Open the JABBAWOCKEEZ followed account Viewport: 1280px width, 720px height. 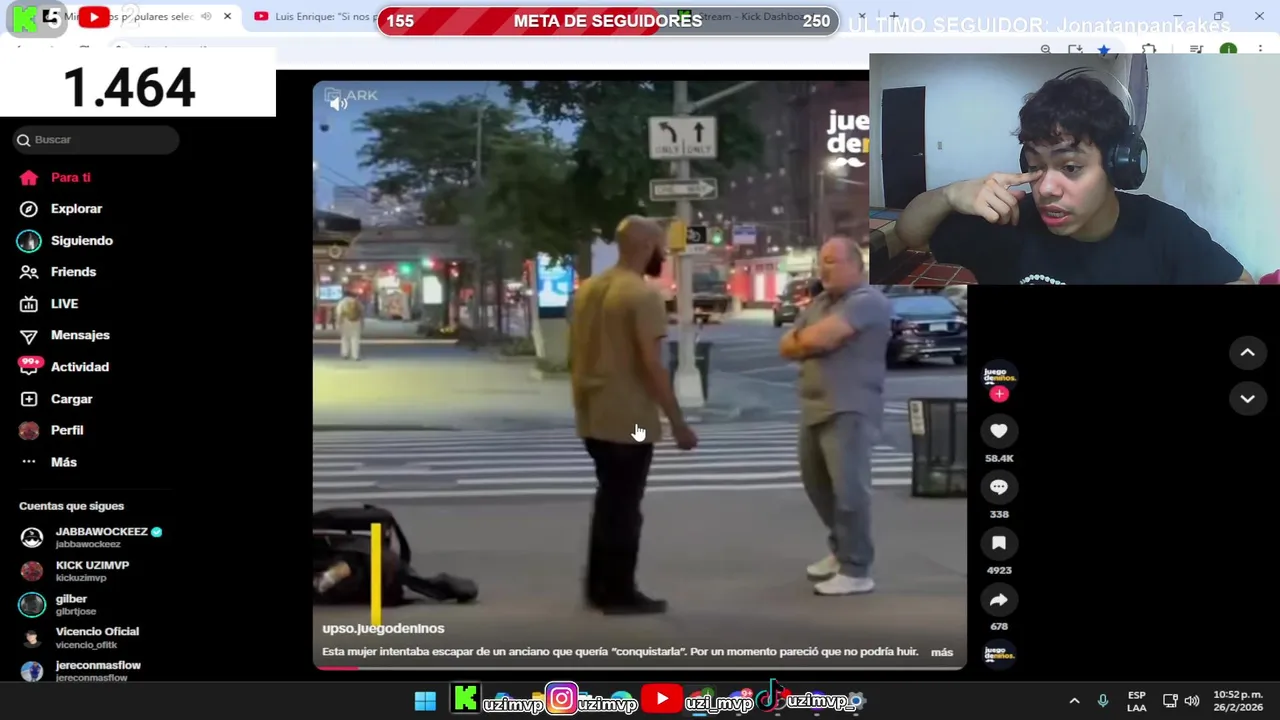click(x=92, y=537)
